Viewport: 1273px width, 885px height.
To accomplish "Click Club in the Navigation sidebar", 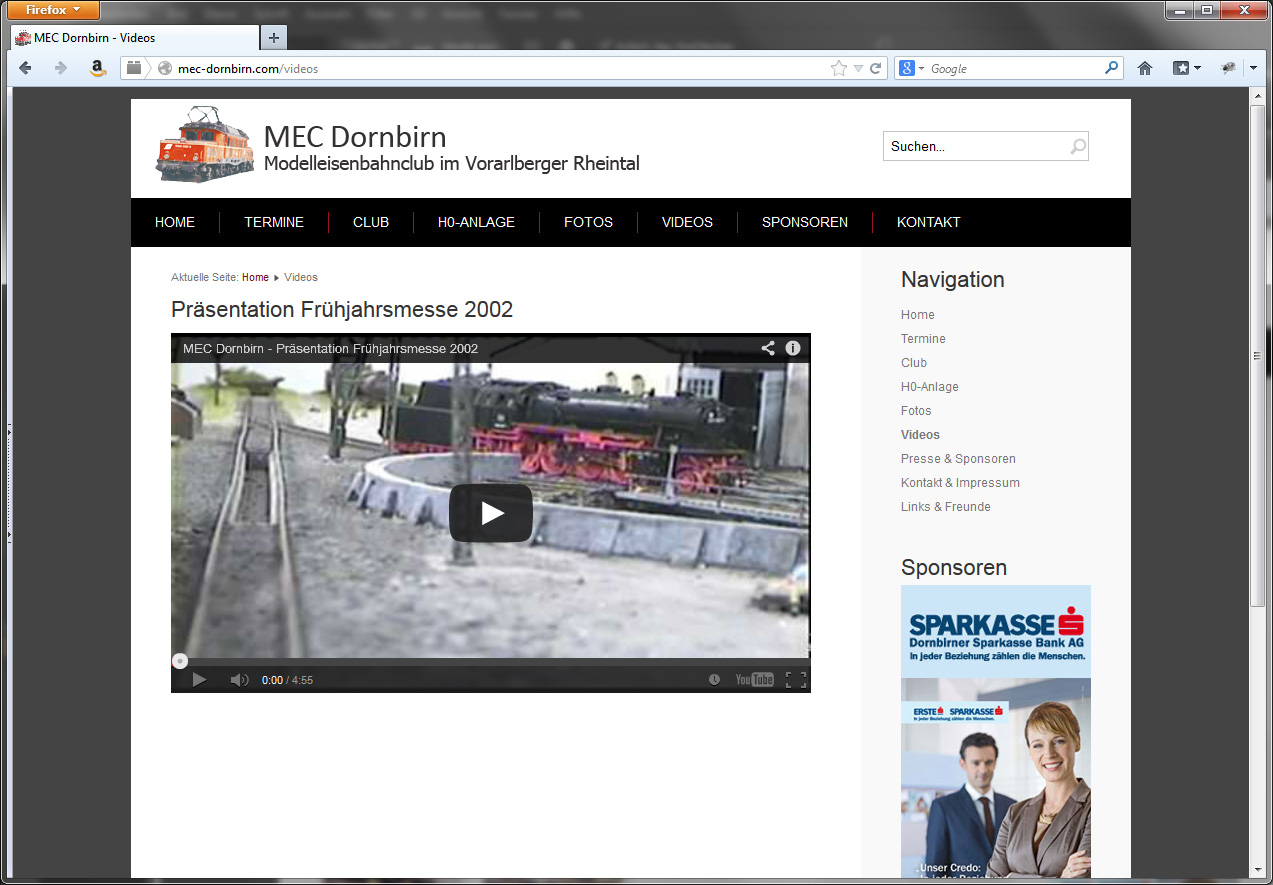I will tap(914, 363).
